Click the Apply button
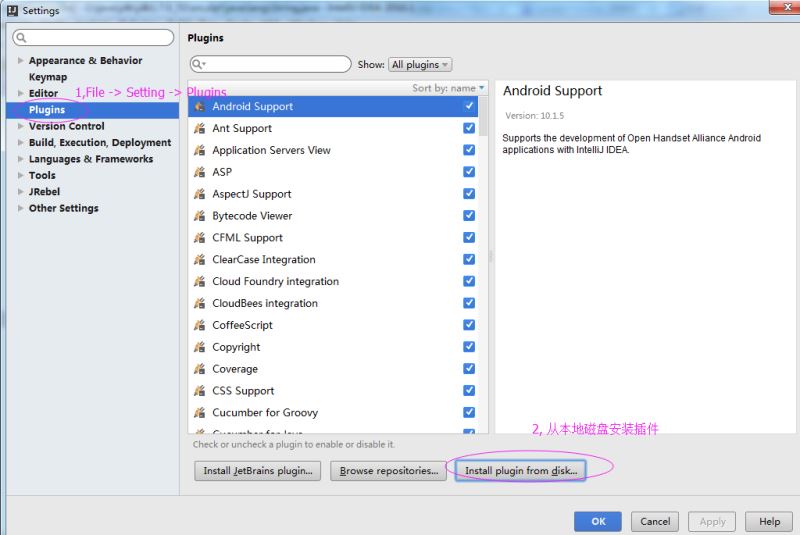 (x=712, y=521)
